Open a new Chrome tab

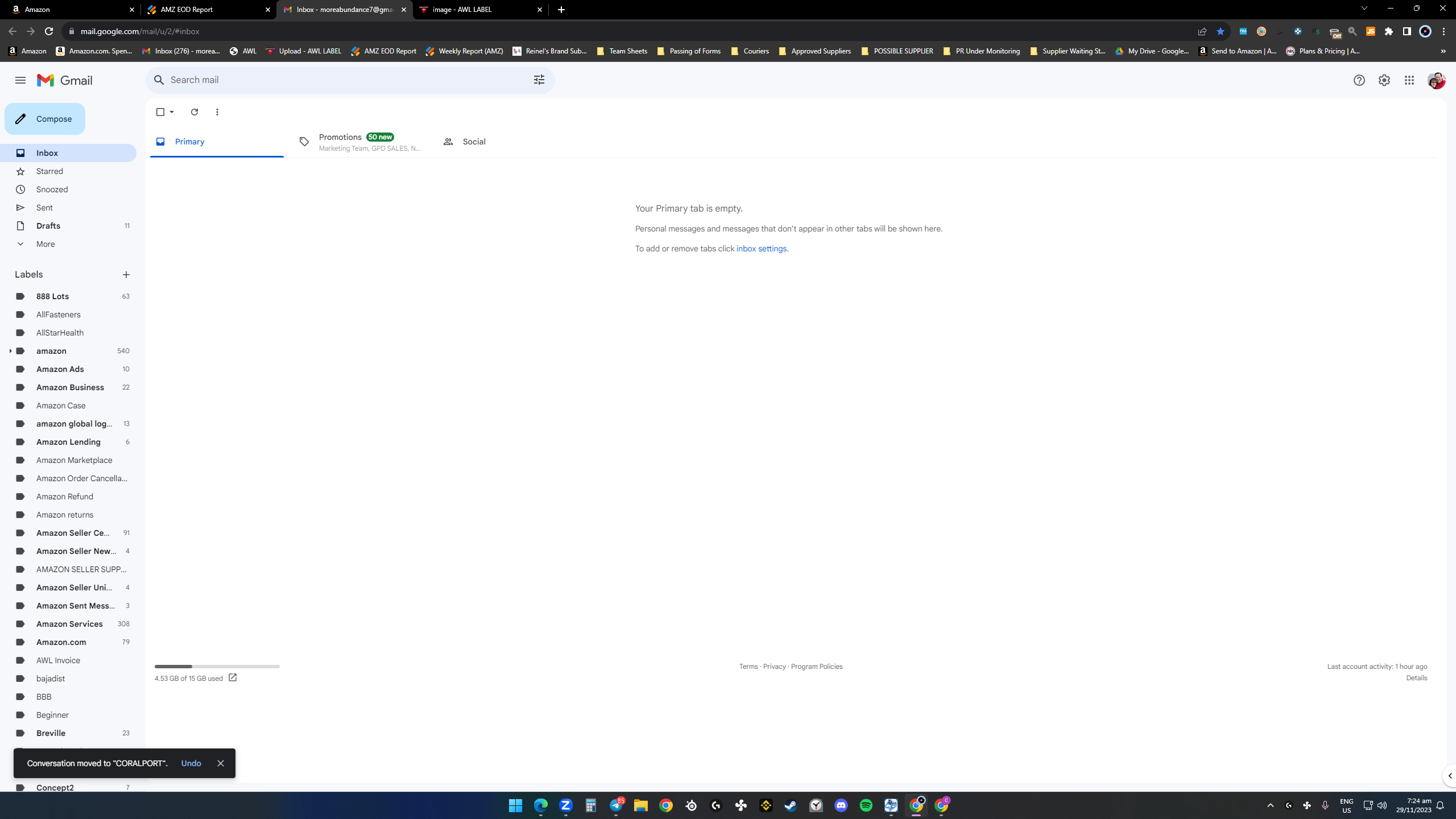point(561,10)
